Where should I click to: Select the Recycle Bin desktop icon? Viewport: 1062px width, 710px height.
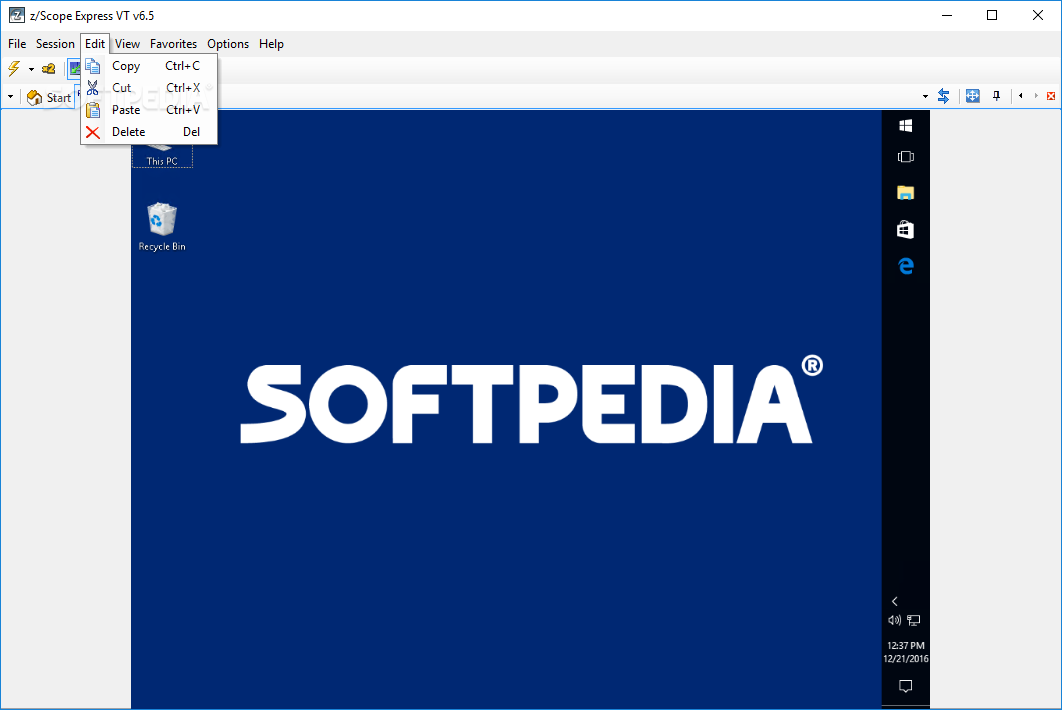pos(162,227)
